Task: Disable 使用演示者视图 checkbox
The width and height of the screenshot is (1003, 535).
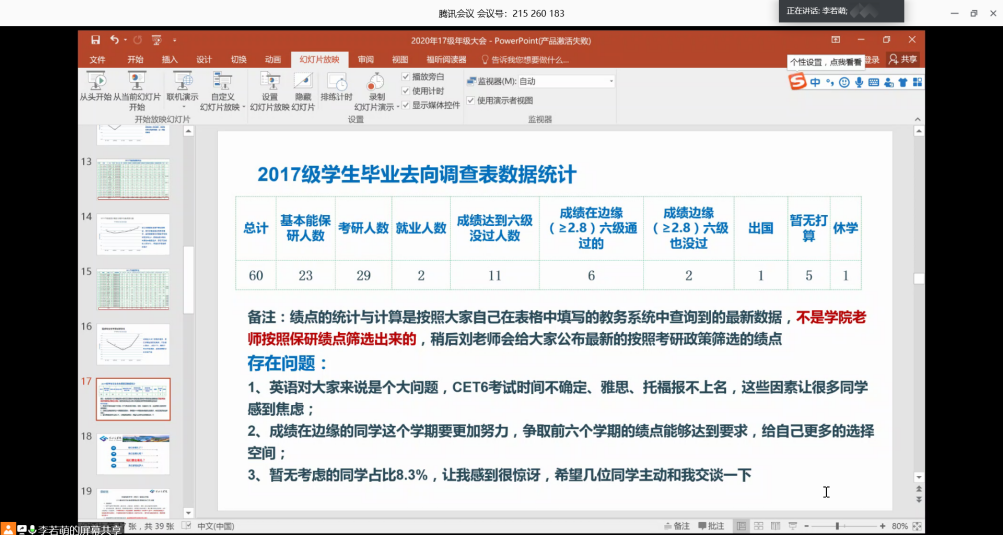Action: (471, 100)
